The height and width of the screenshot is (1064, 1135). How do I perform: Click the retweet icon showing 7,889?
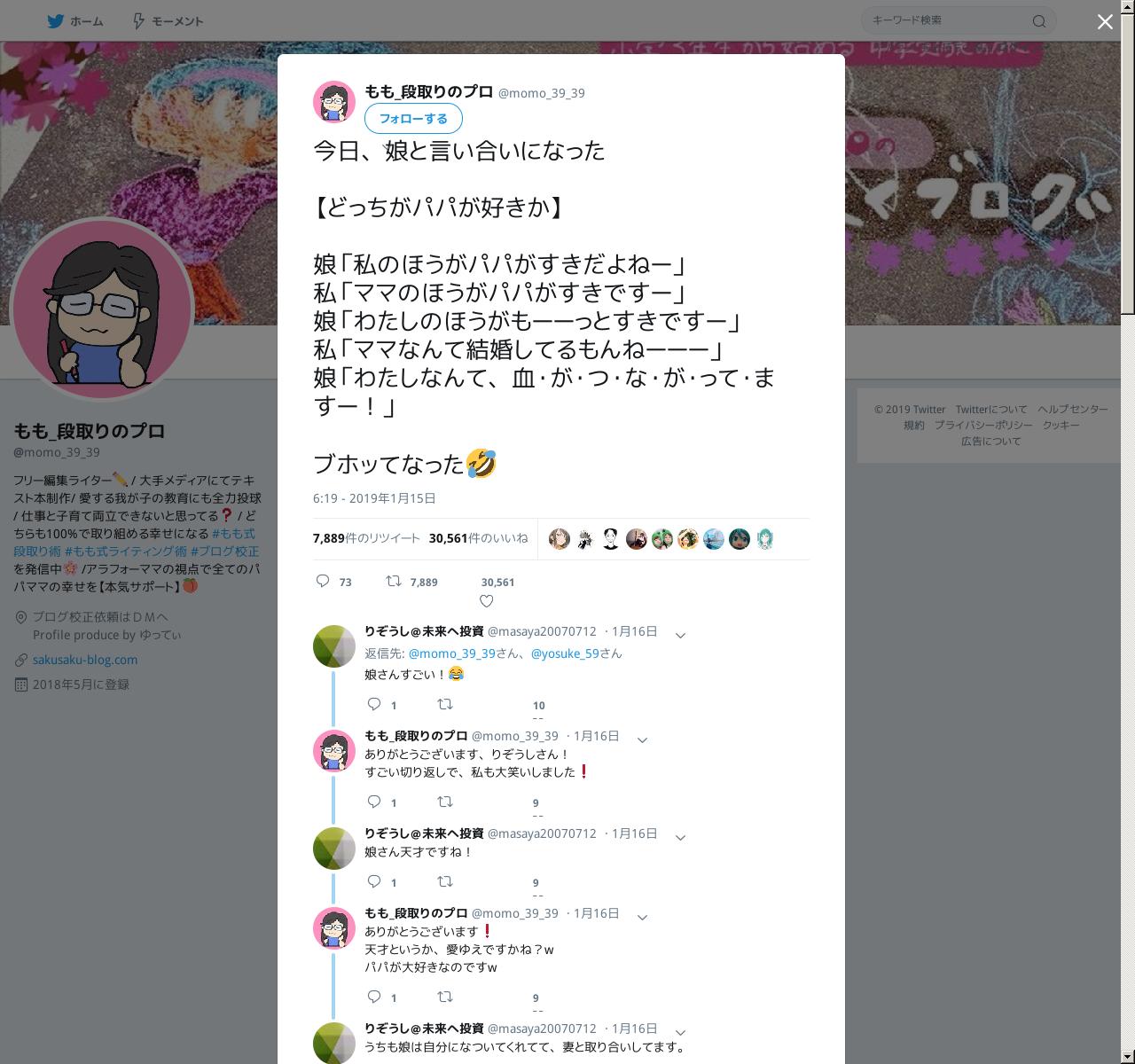coord(393,582)
